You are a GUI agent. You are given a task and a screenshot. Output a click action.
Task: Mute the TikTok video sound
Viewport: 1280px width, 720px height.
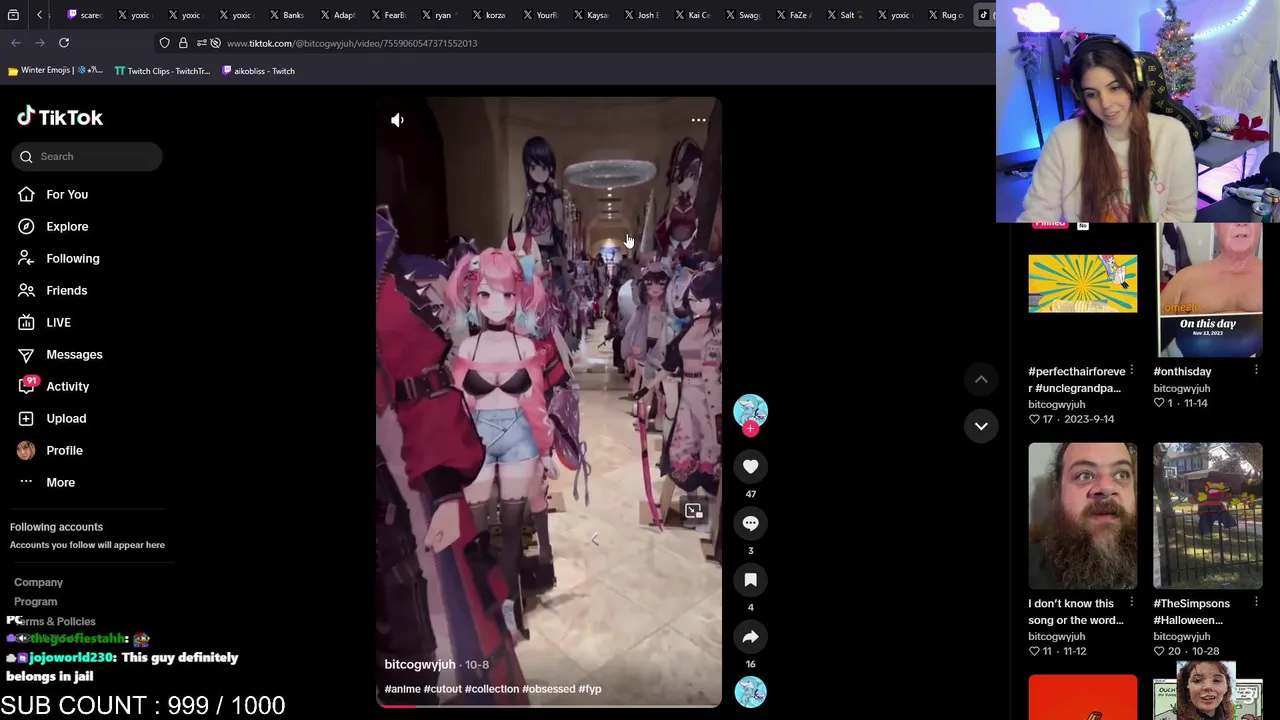(x=397, y=120)
